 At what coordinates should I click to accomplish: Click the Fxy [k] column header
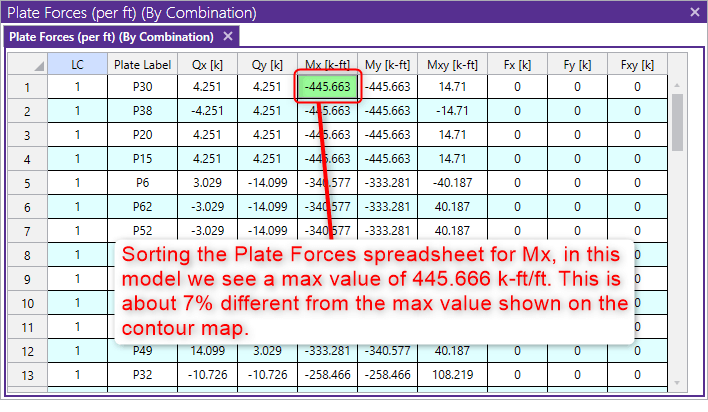tap(636, 64)
